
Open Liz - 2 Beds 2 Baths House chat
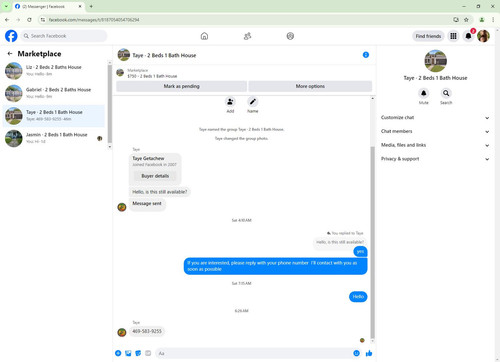click(x=54, y=70)
